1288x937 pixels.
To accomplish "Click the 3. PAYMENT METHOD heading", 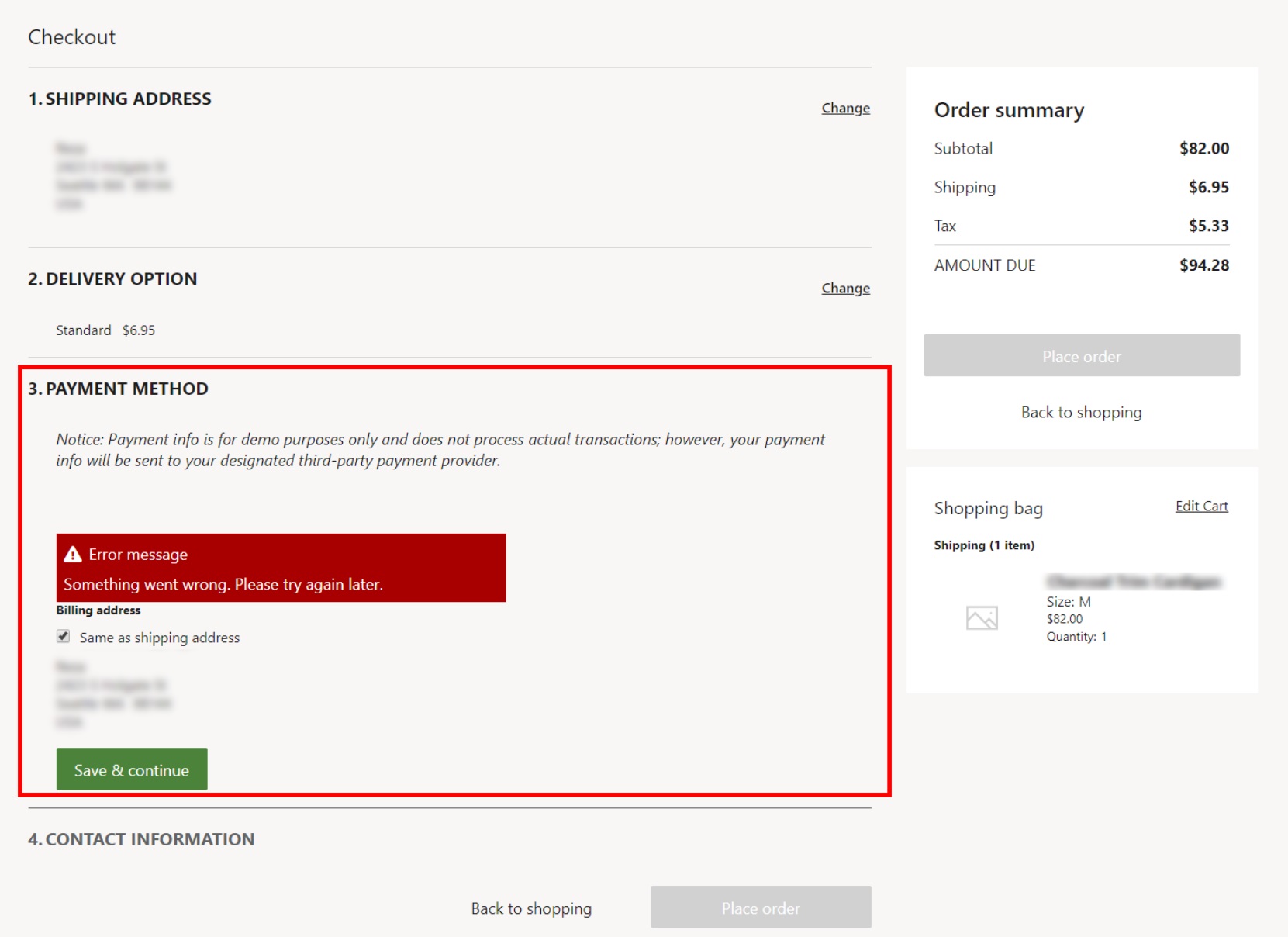I will coord(118,389).
